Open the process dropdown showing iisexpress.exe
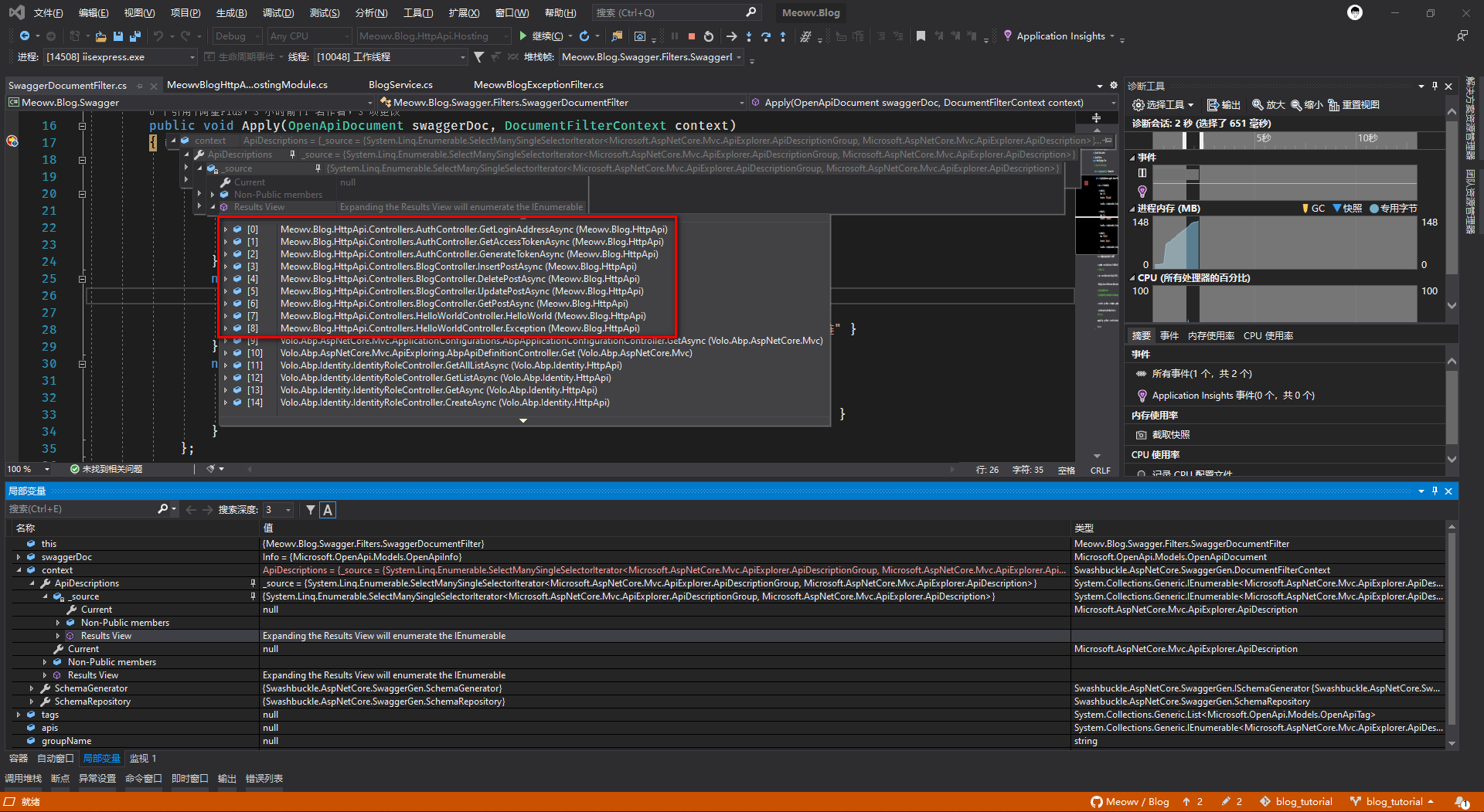The height and width of the screenshot is (812, 1484). 192,57
